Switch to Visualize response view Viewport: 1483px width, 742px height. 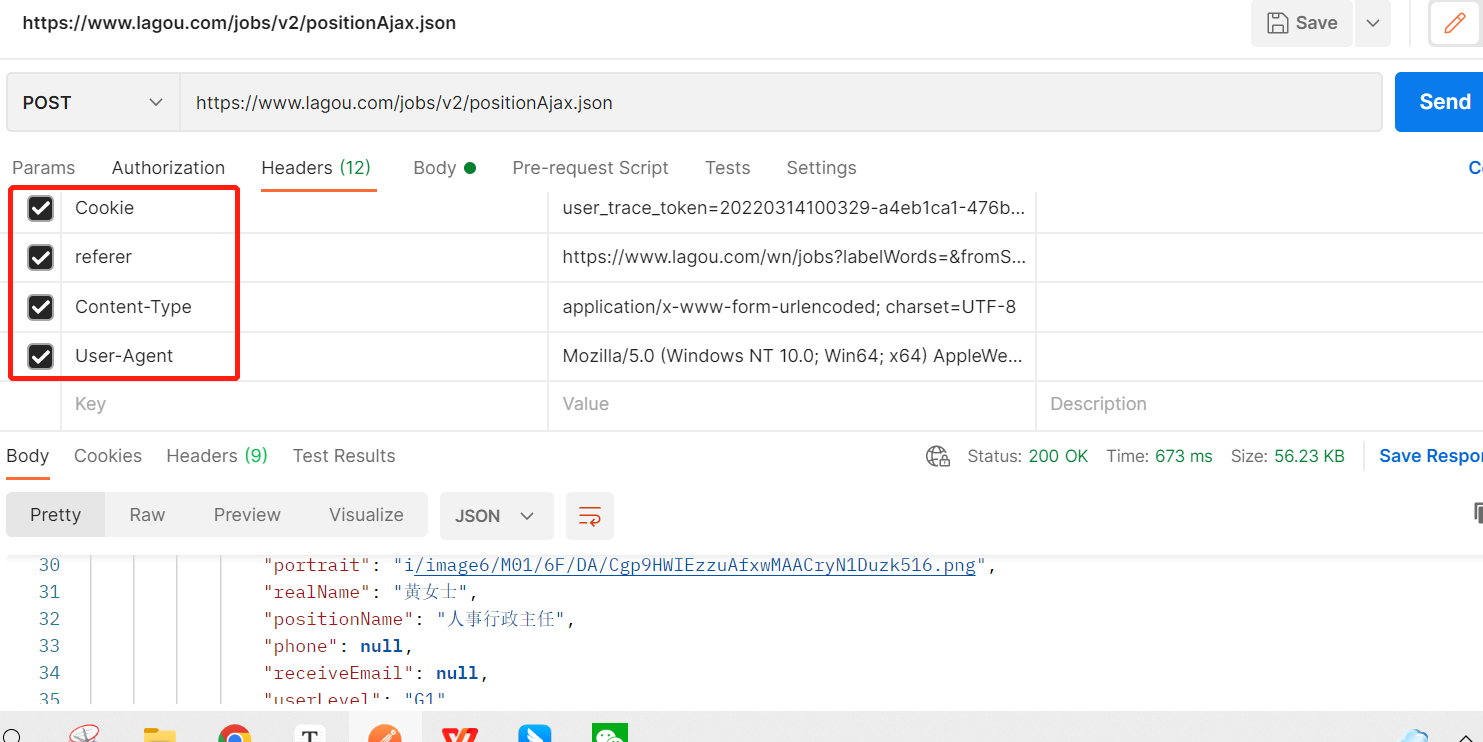[x=366, y=515]
